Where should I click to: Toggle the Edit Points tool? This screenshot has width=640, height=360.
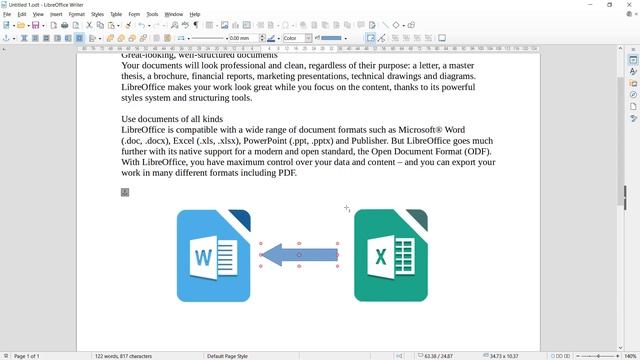pos(382,38)
